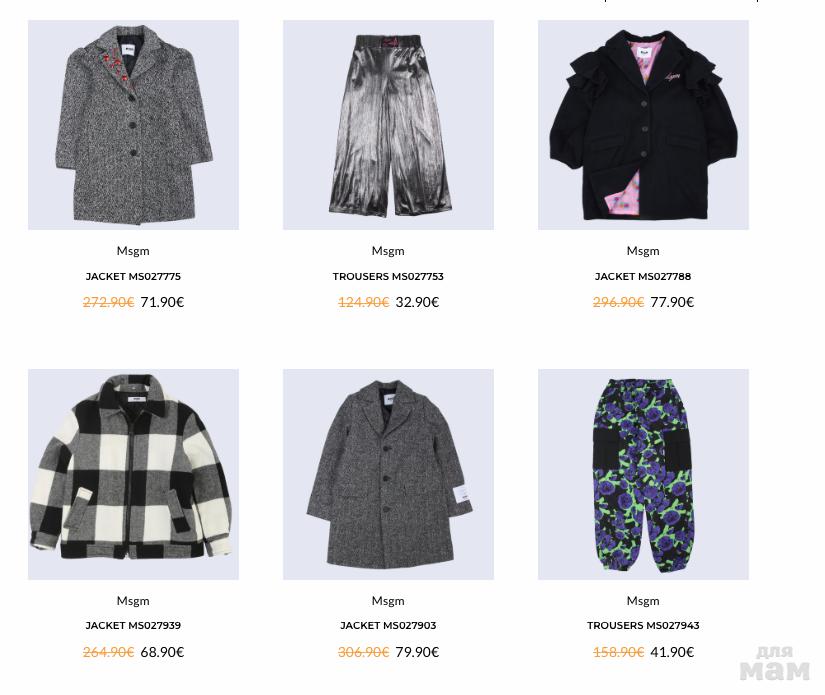Click the 32.90€ sale price

(417, 302)
